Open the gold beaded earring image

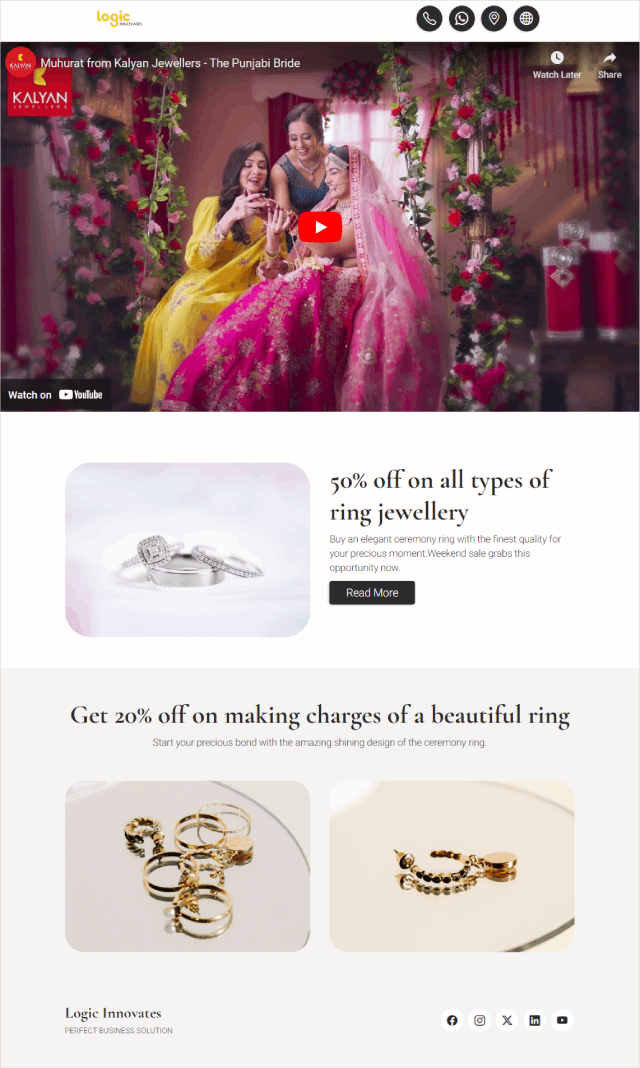[452, 866]
